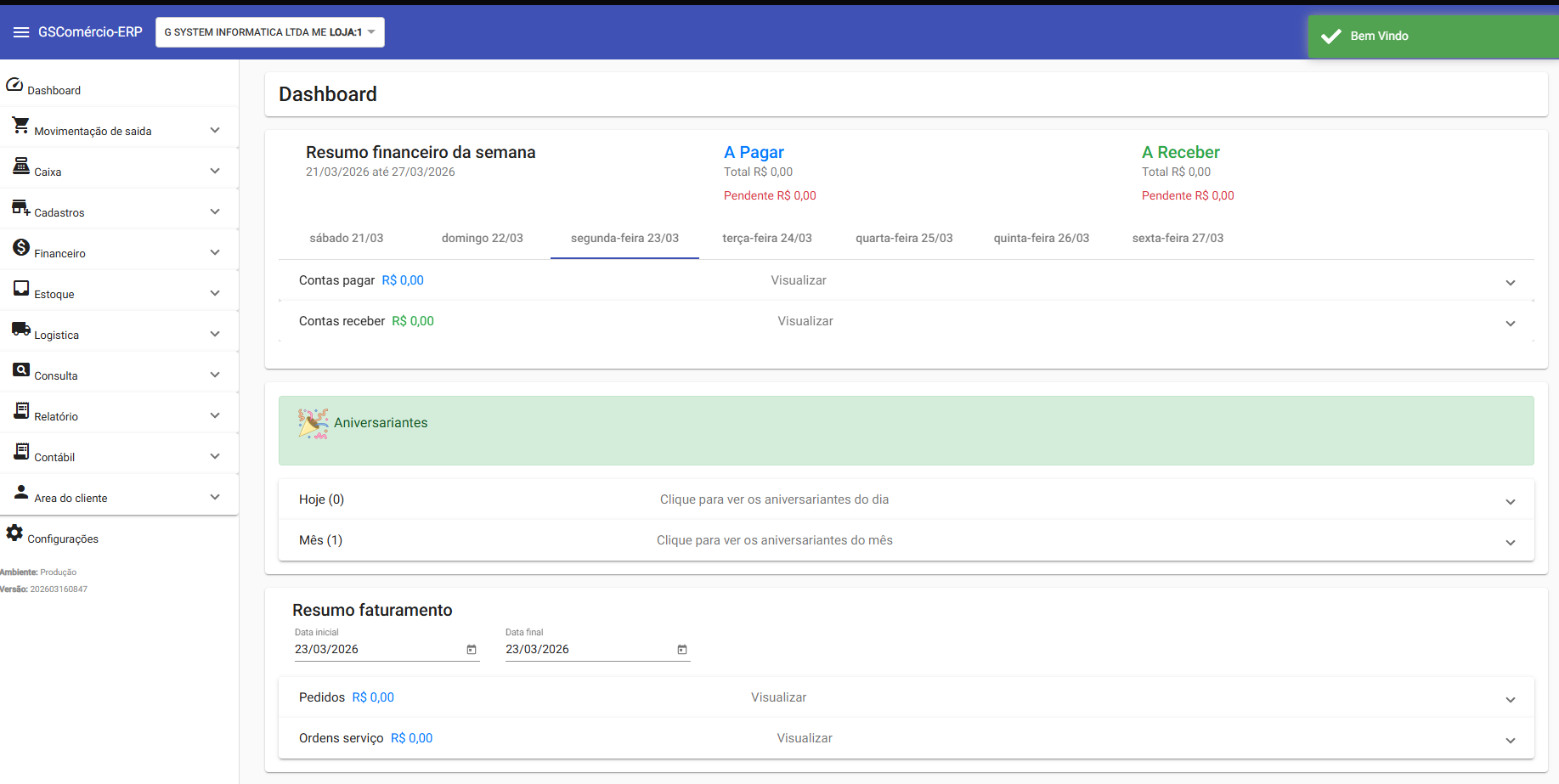Click the Estoque inbox icon
Viewport: 1559px width, 784px height.
point(21,288)
